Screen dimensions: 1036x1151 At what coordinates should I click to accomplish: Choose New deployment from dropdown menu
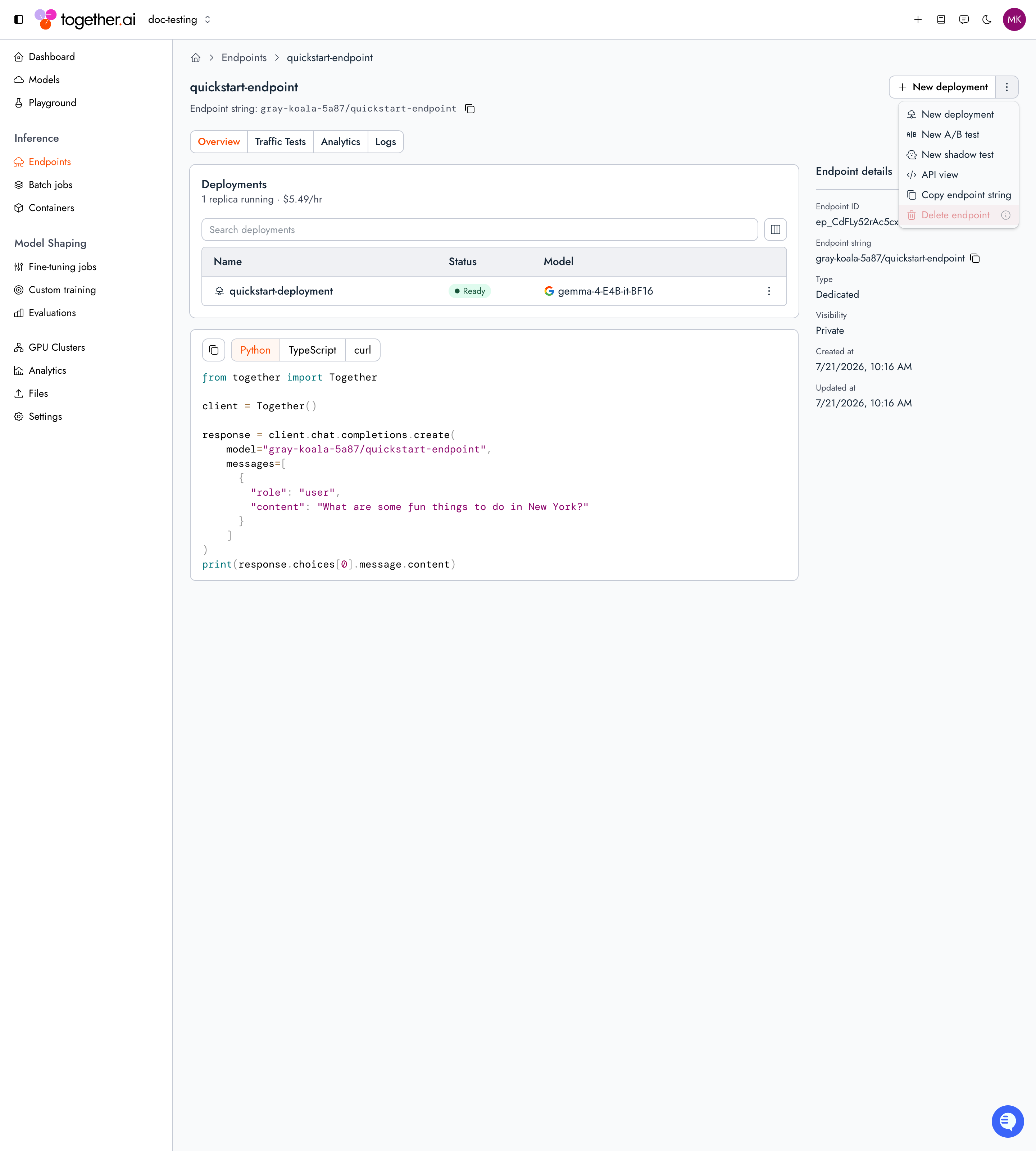coord(958,114)
